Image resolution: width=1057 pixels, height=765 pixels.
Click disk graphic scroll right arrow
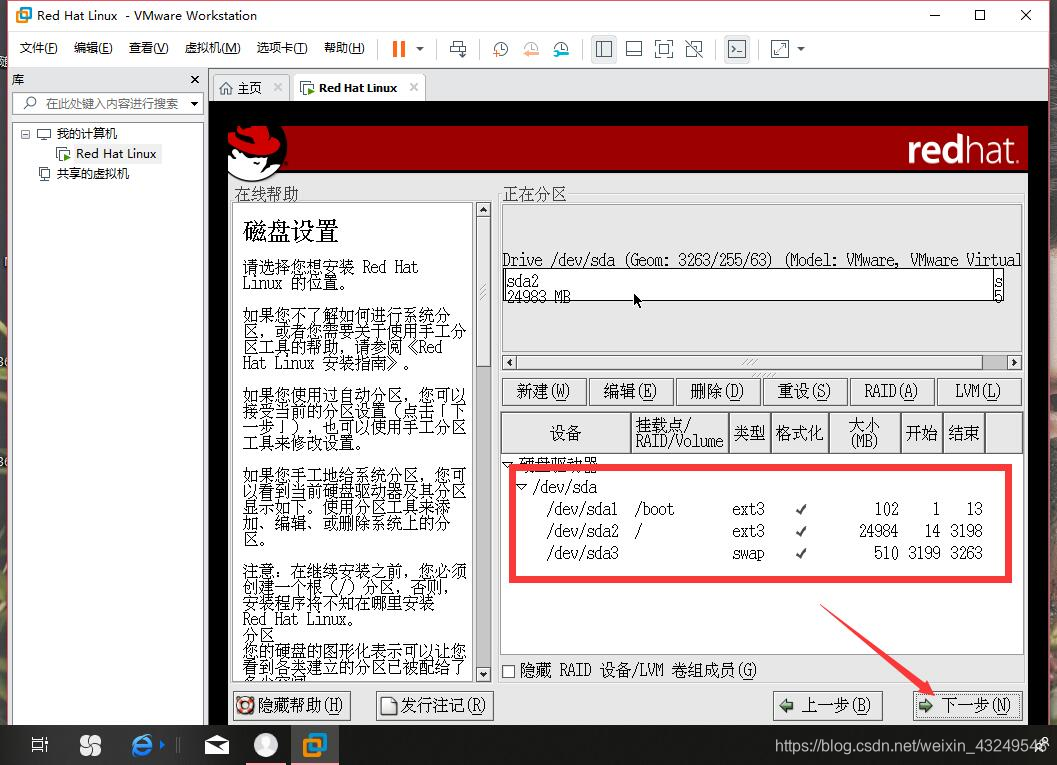tap(1014, 363)
